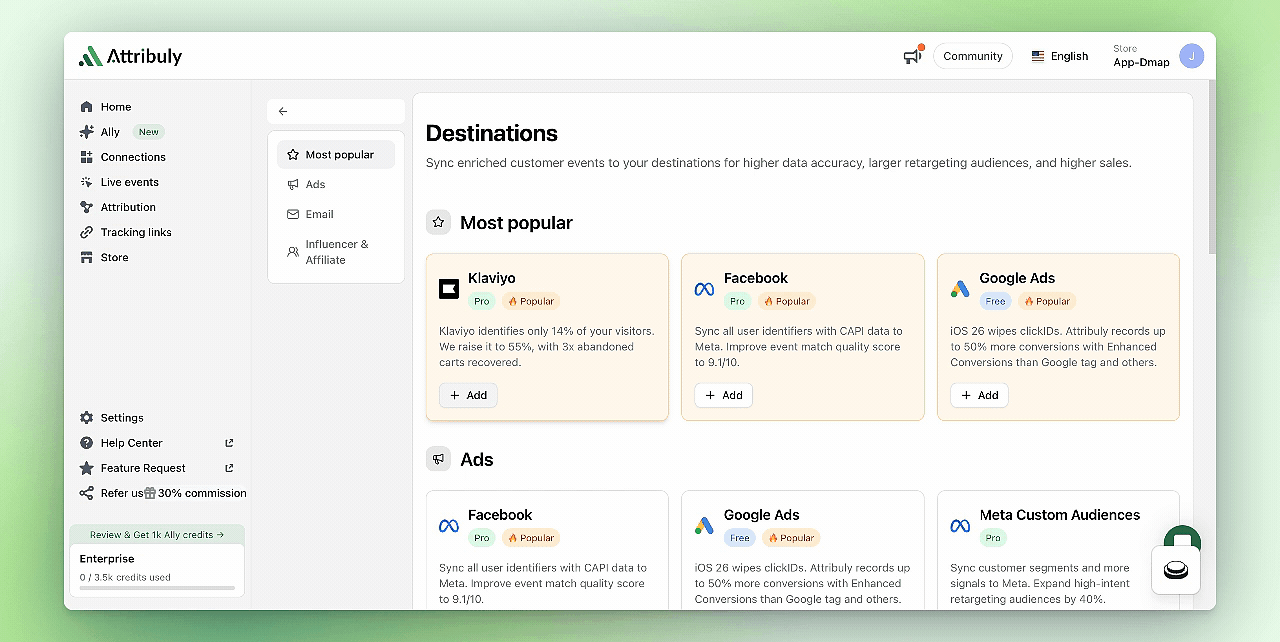This screenshot has width=1280, height=642.
Task: Open the Community button
Action: tap(973, 56)
